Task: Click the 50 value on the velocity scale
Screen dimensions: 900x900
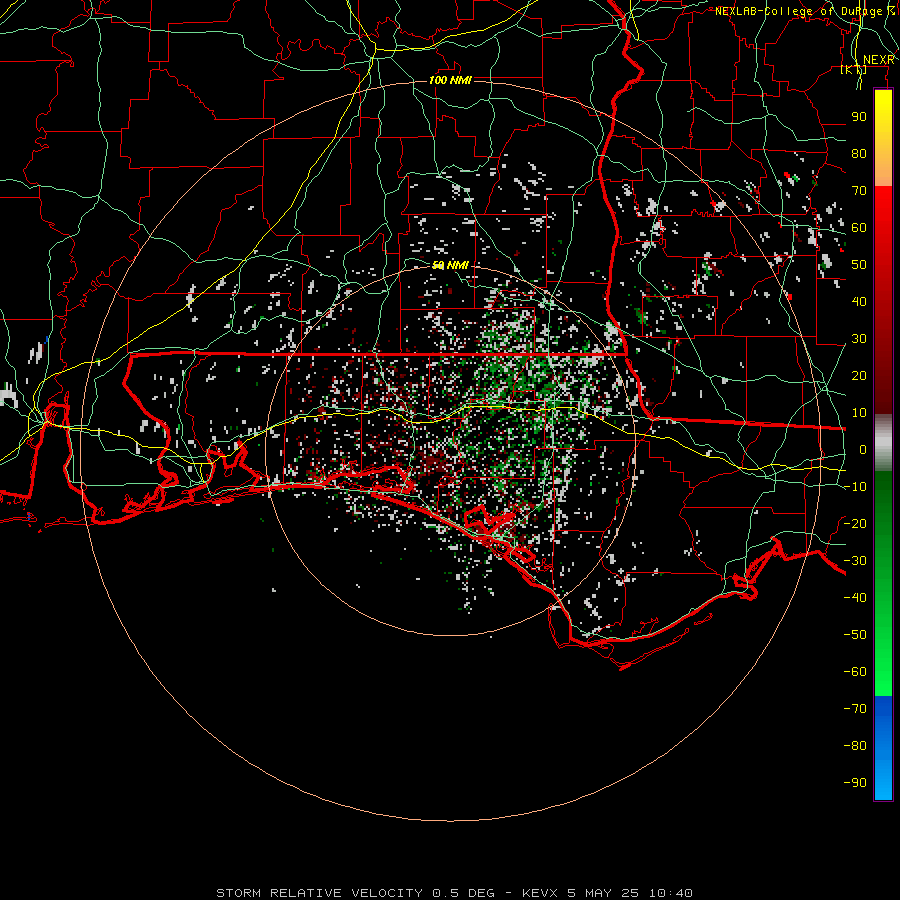Action: click(x=859, y=265)
